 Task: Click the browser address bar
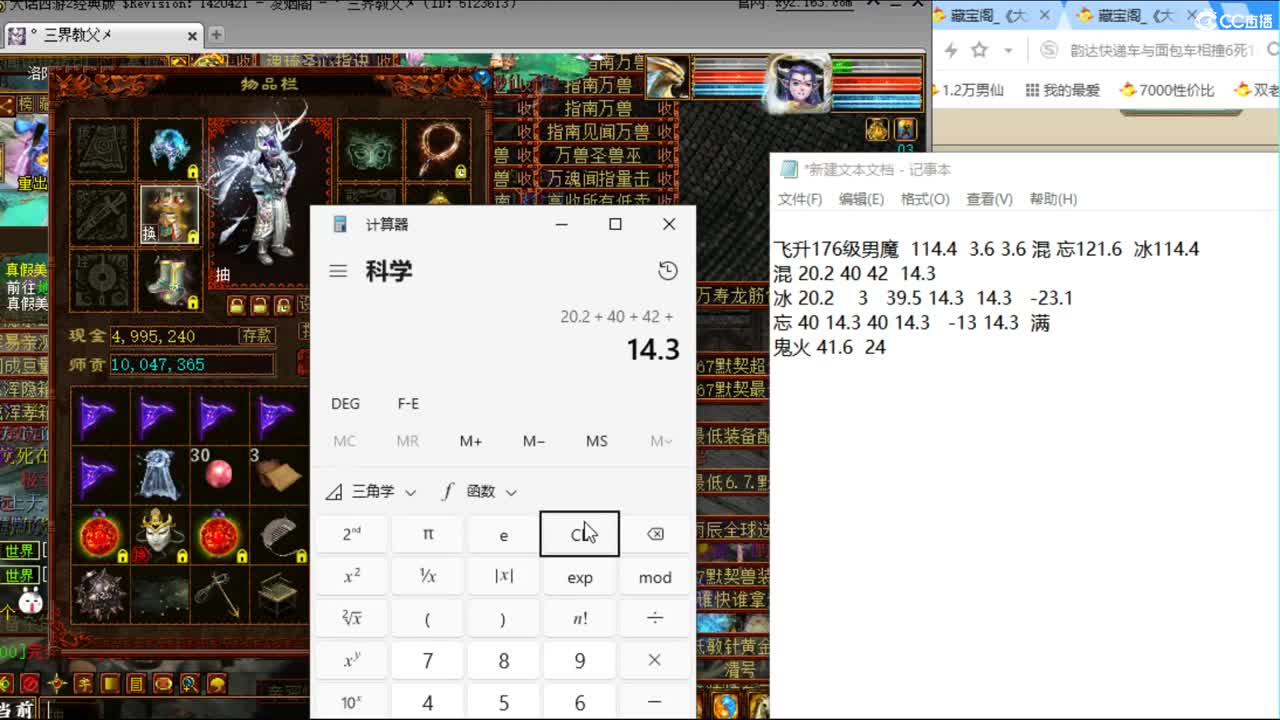[1160, 50]
